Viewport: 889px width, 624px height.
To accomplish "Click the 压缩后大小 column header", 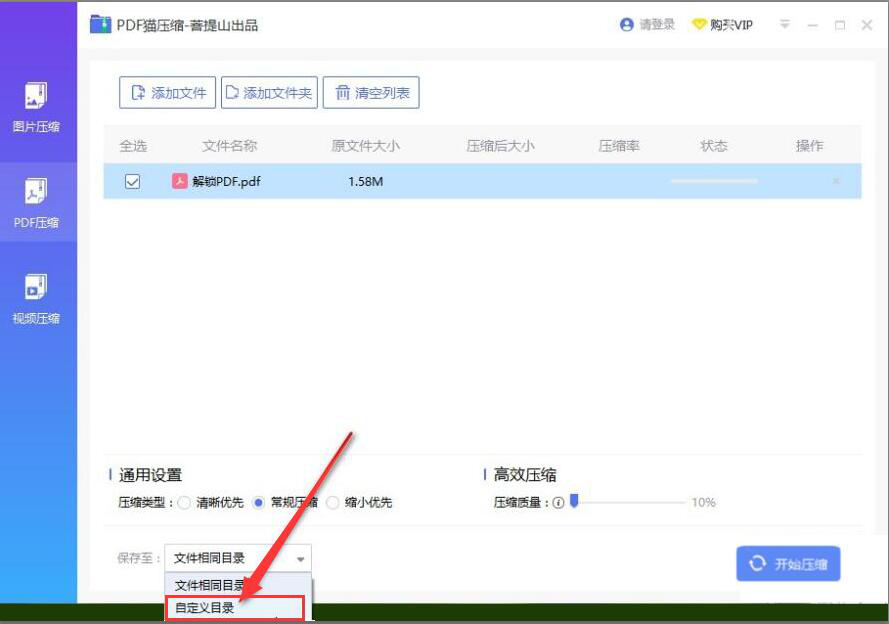I will [501, 146].
